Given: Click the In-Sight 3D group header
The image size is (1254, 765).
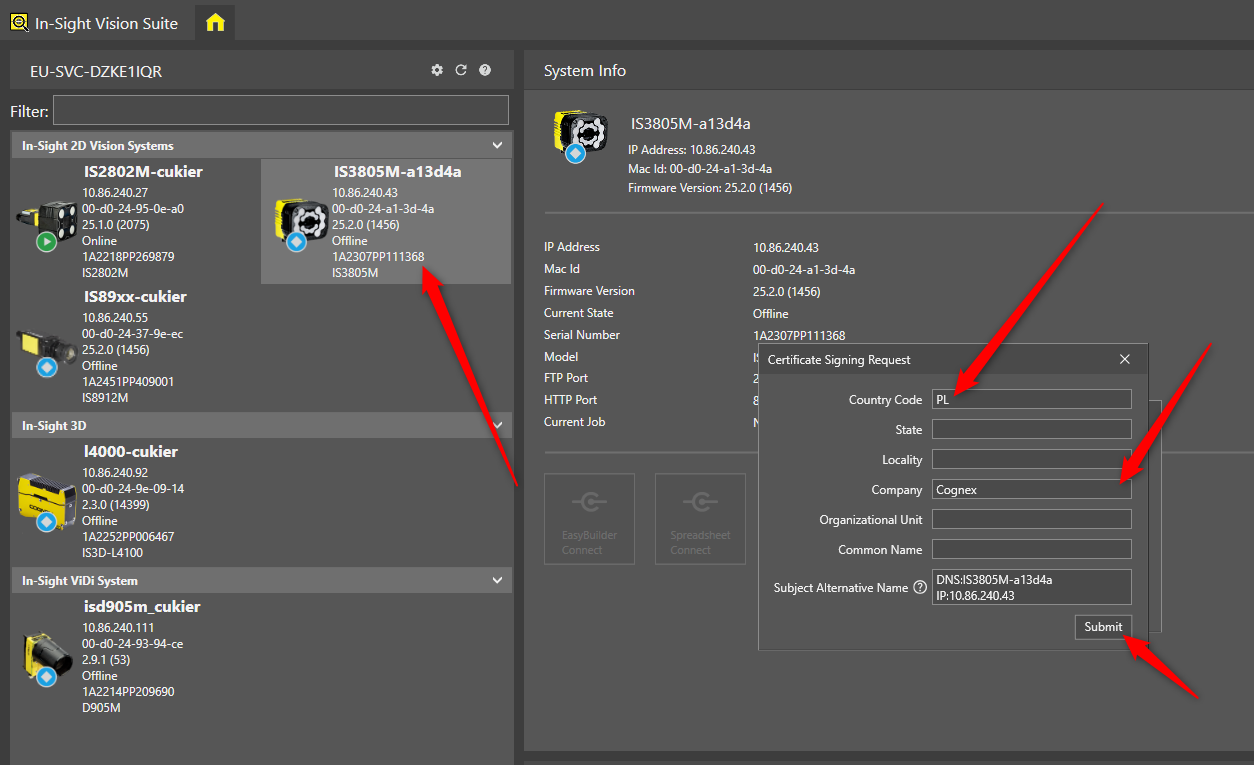Looking at the screenshot, I should (262, 426).
